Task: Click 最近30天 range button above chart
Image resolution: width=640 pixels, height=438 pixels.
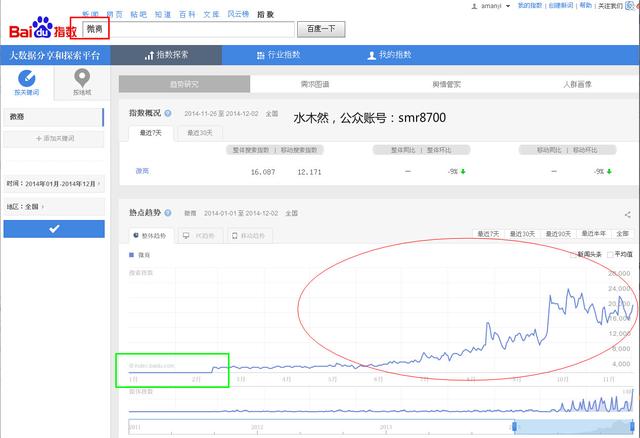Action: 522,234
